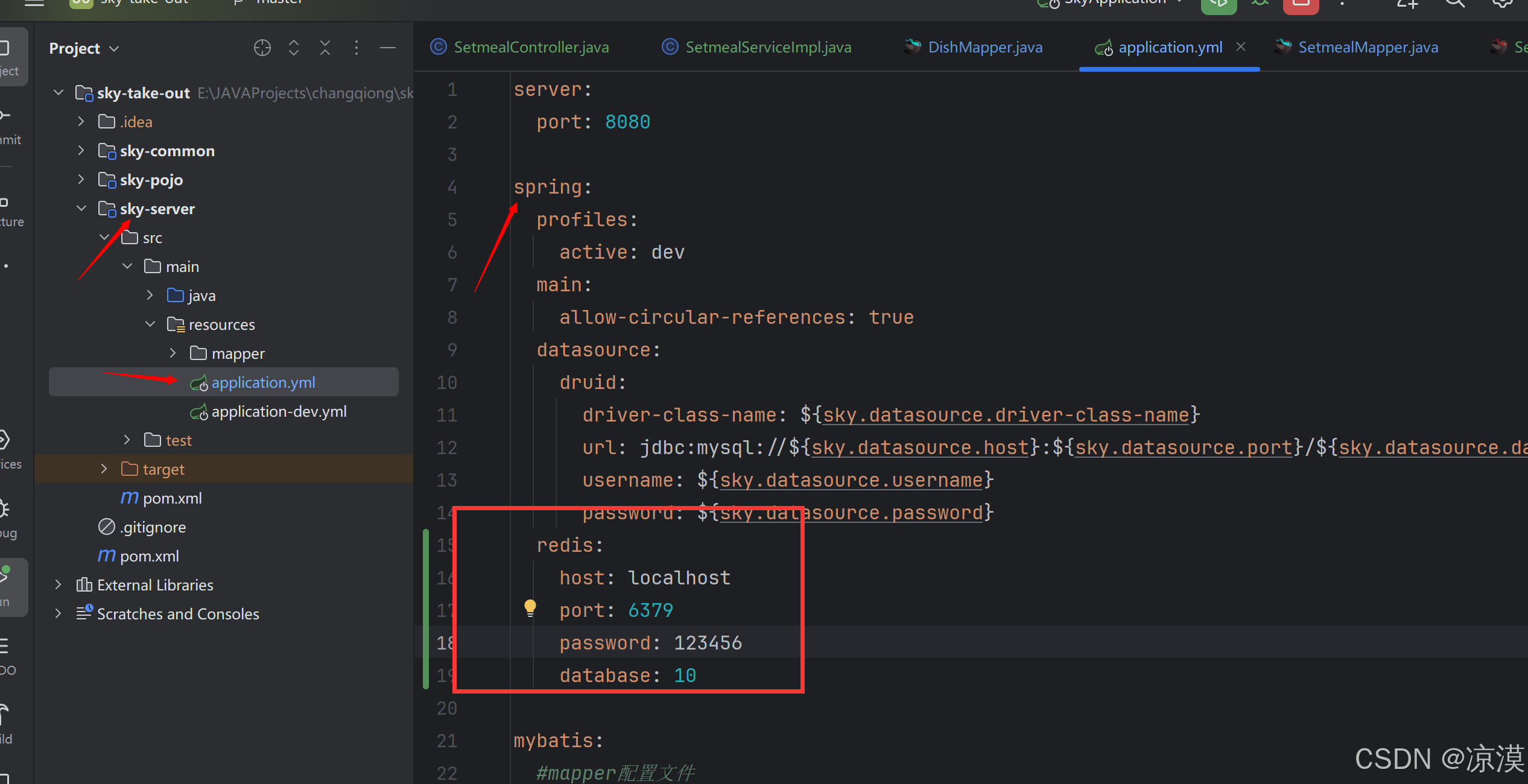This screenshot has height=784, width=1528.
Task: Open Project panel options (three dots)
Action: [357, 48]
